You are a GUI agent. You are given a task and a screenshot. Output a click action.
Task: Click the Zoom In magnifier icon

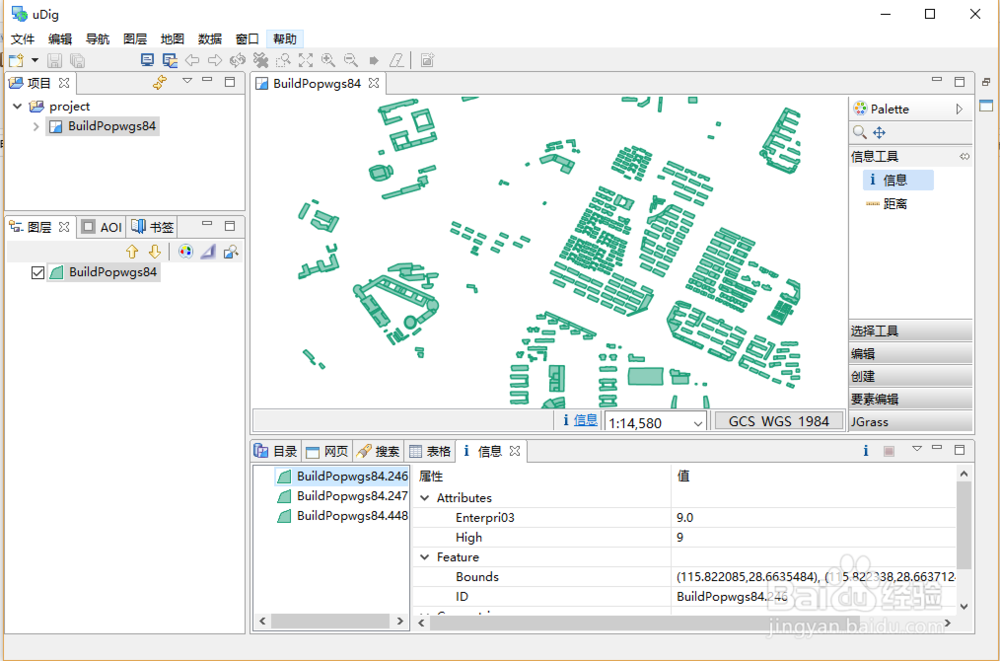(x=328, y=61)
